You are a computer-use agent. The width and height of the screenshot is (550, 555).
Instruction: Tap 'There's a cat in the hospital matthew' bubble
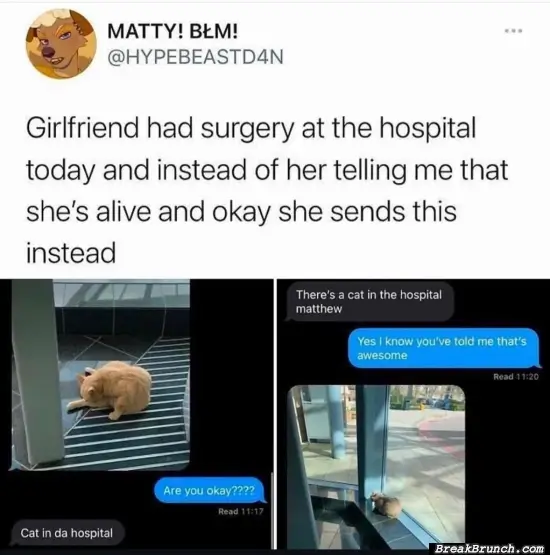369,302
